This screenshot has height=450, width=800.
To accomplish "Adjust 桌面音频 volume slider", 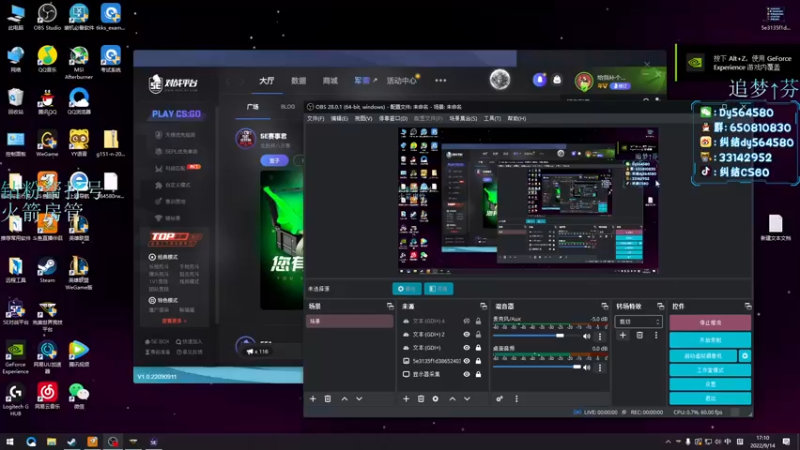I will pos(536,367).
